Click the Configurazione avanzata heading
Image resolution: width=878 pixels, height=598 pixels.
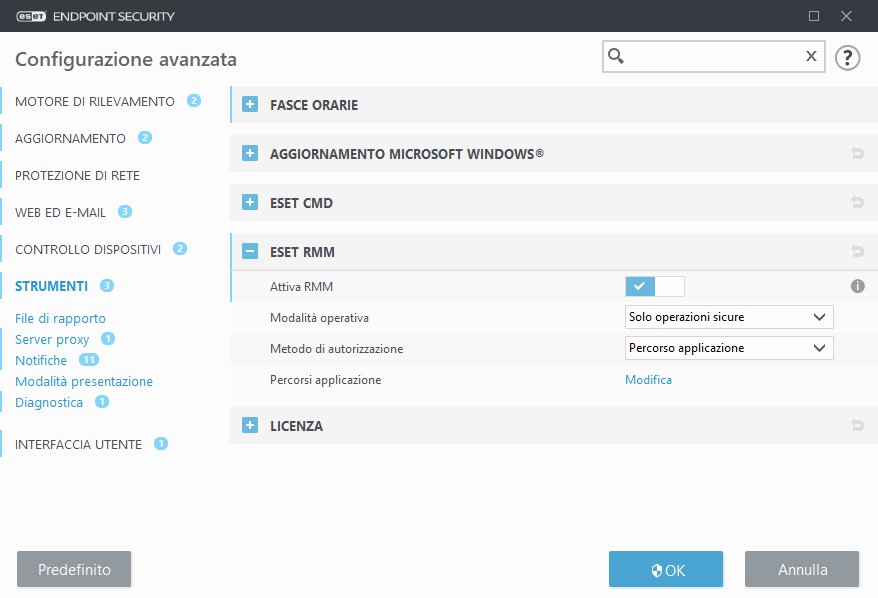[126, 59]
